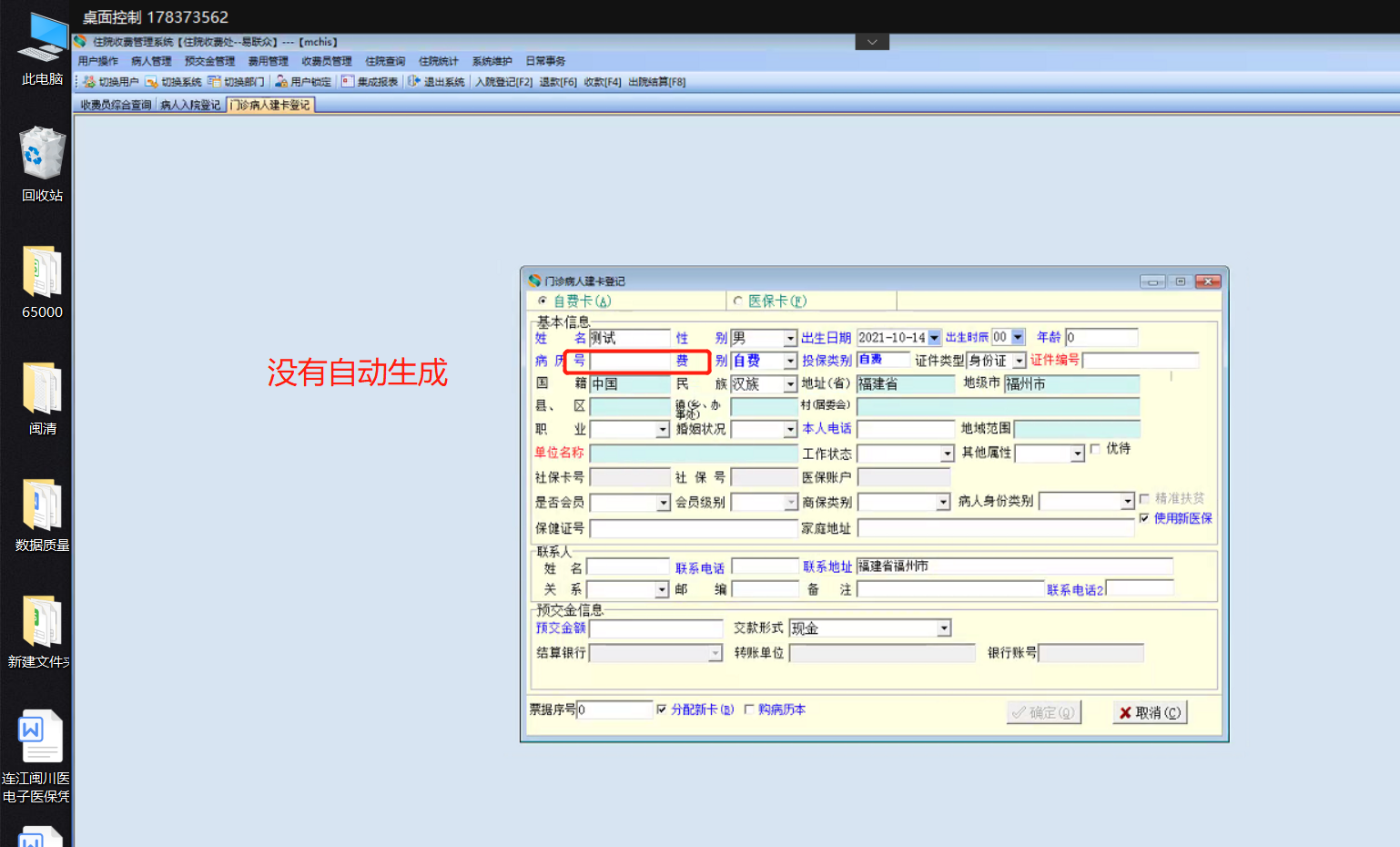
Task: Click the 退出系统 exit icon
Action: click(x=414, y=82)
